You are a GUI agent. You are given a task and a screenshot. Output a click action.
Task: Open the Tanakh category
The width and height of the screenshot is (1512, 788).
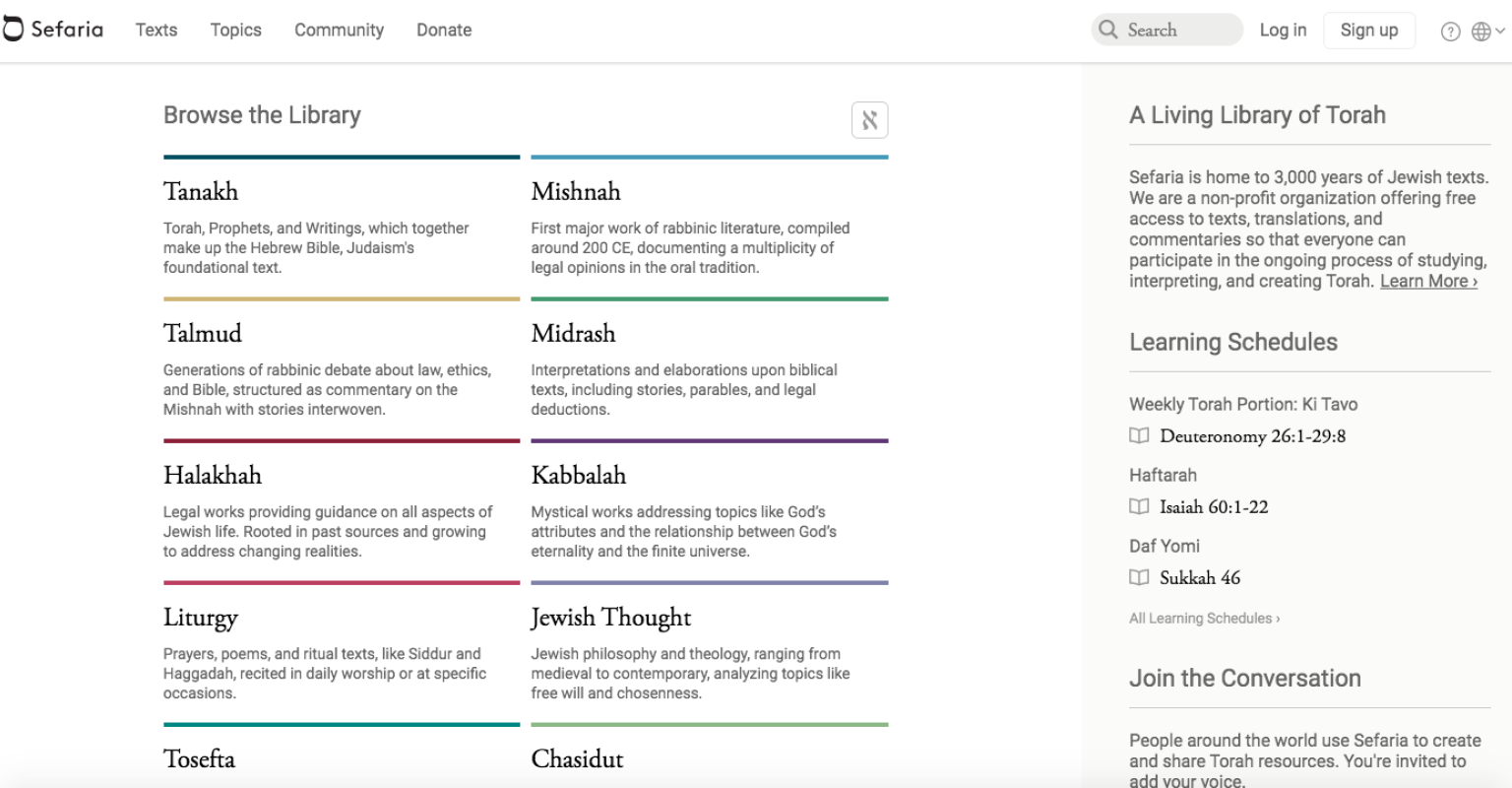[x=201, y=191]
